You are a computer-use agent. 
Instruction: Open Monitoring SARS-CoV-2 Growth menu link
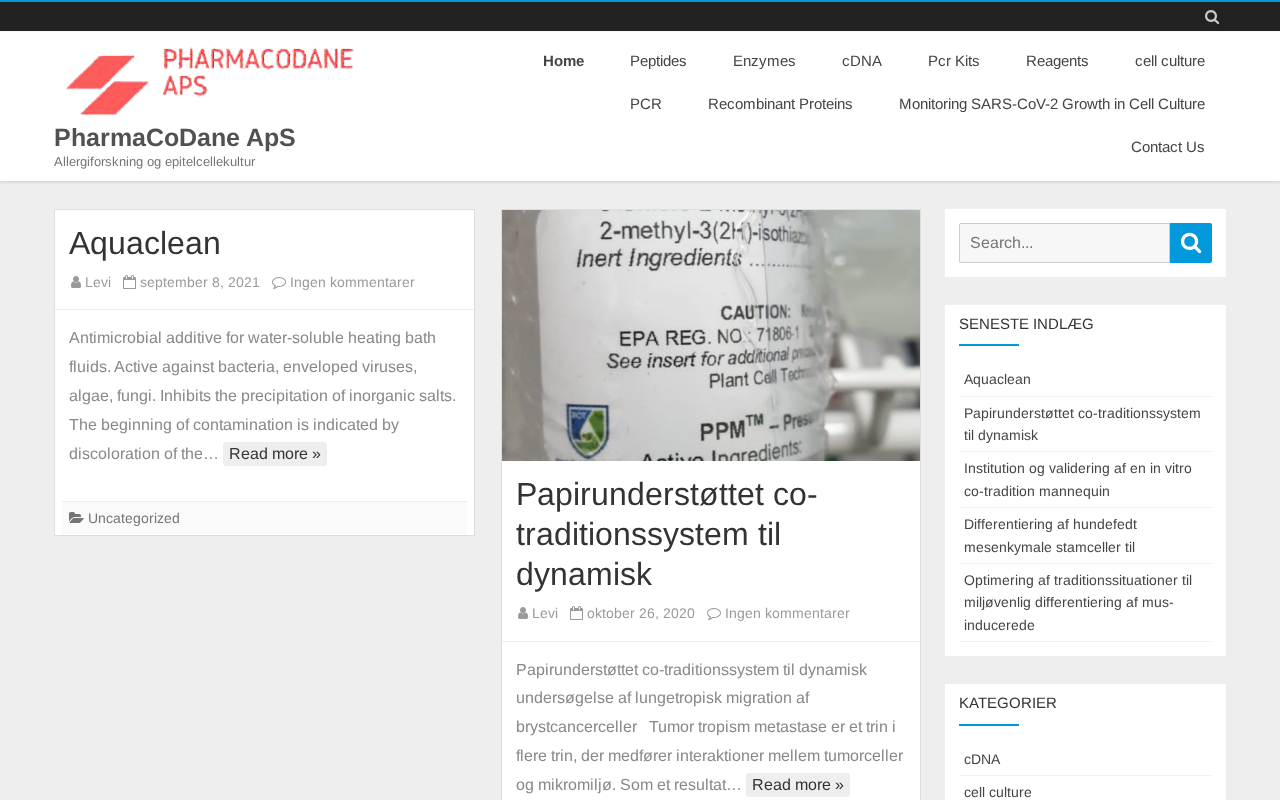pyautogui.click(x=1051, y=104)
